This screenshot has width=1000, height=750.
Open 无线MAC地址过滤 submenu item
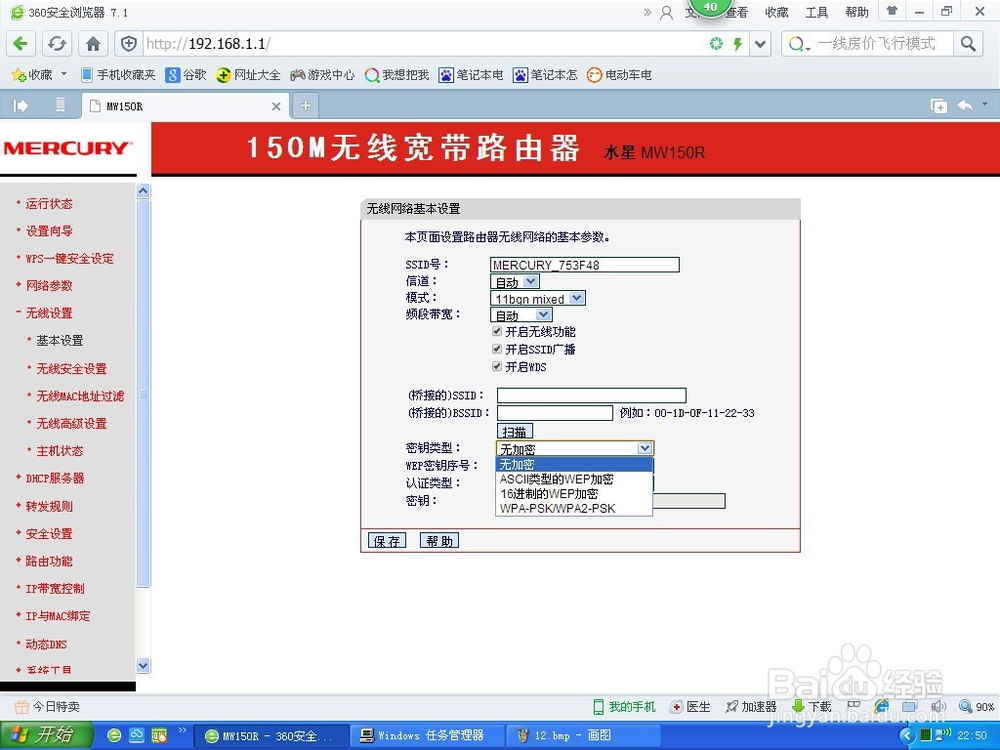[x=80, y=396]
